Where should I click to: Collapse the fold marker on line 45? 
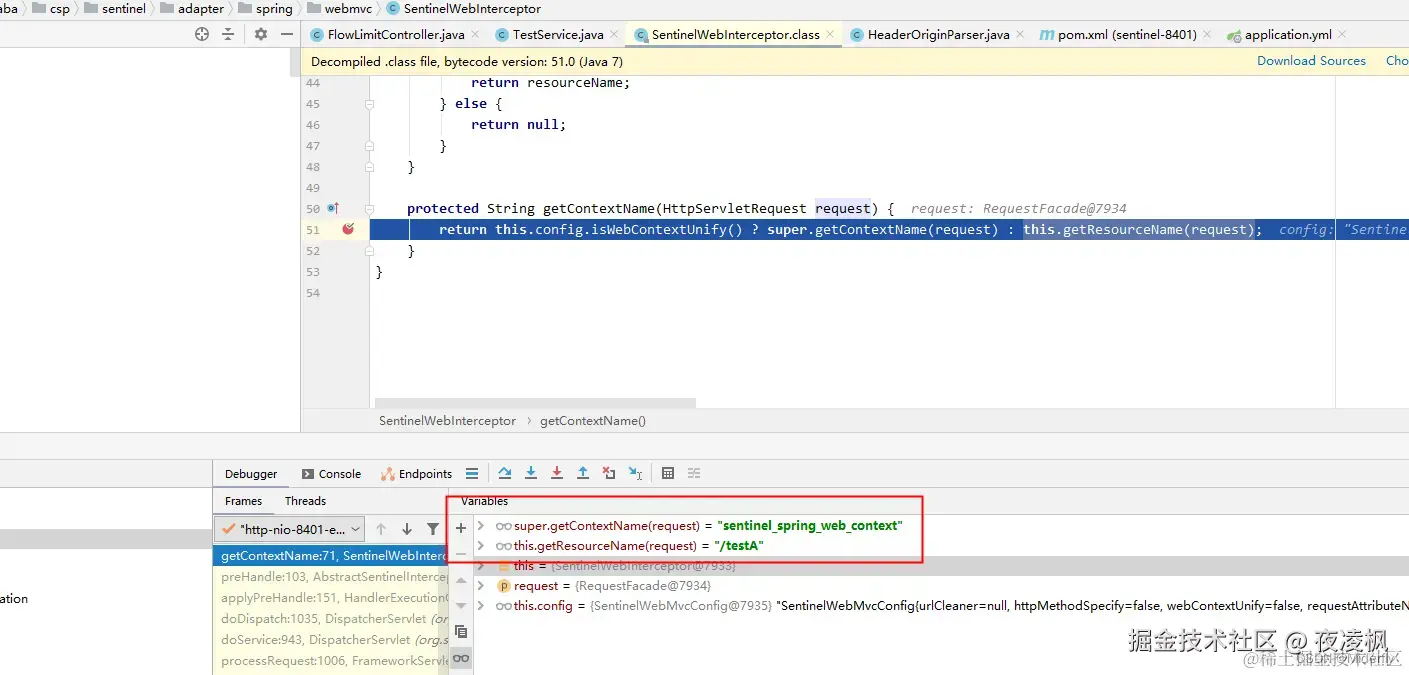[x=370, y=103]
